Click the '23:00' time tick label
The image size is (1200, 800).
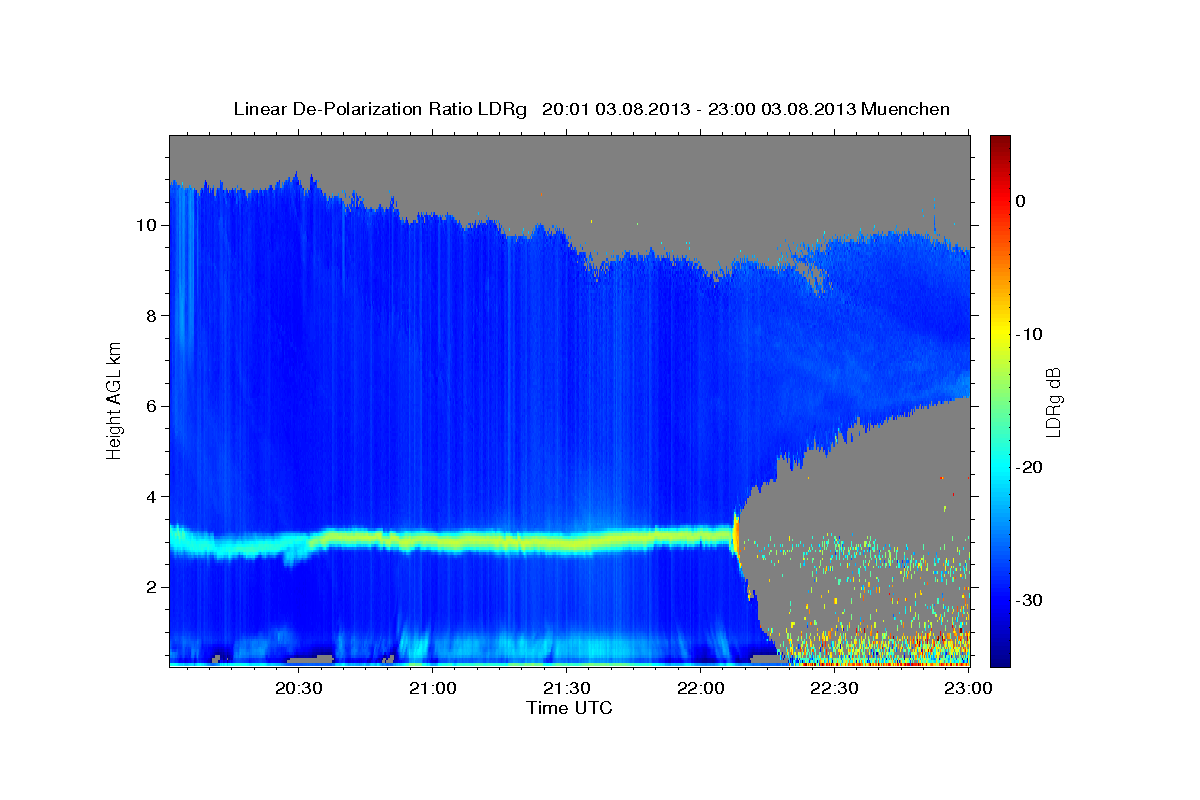click(x=968, y=689)
